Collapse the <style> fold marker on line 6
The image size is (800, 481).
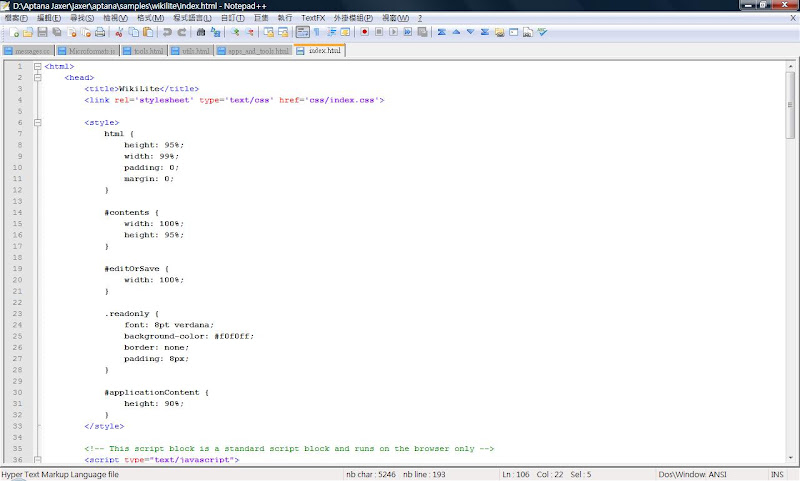click(37, 123)
